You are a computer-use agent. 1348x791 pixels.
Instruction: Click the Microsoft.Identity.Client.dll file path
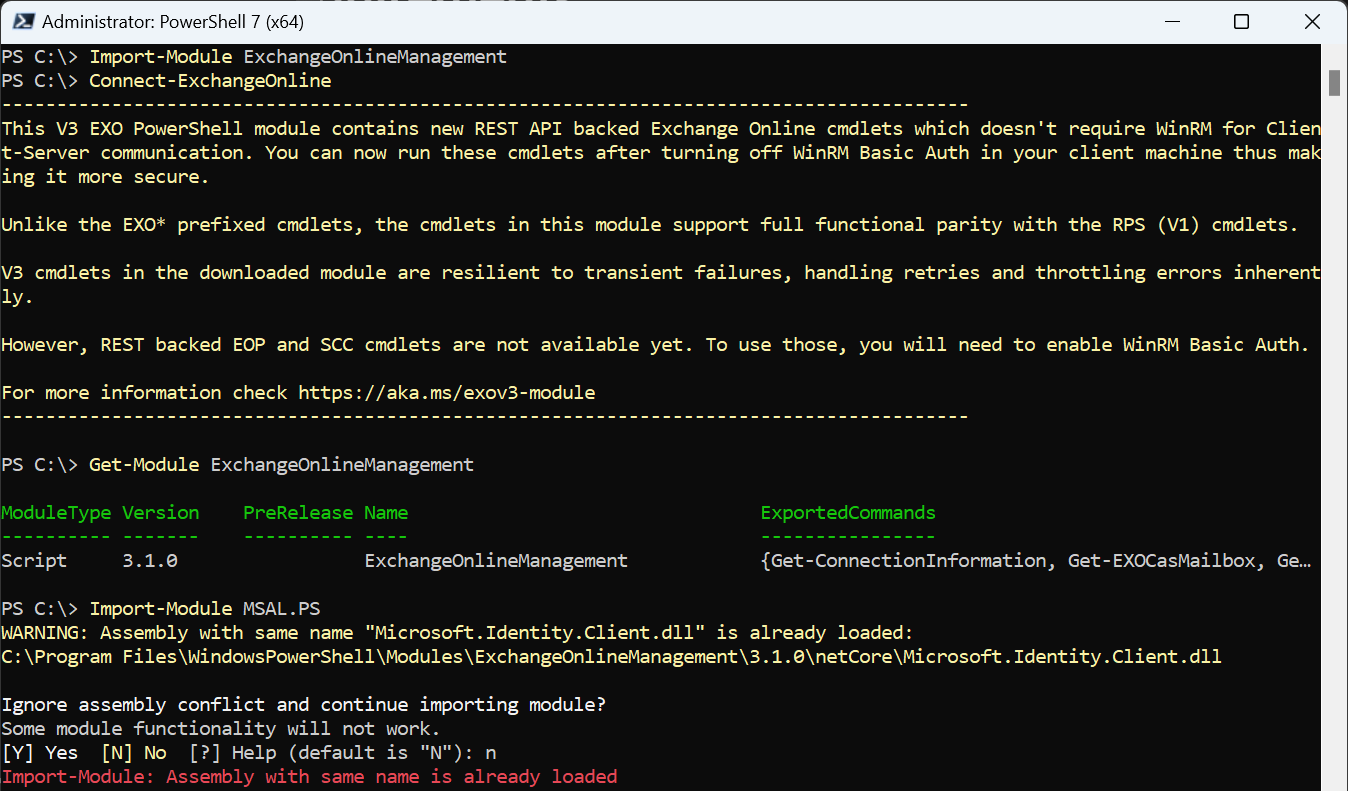(x=611, y=656)
